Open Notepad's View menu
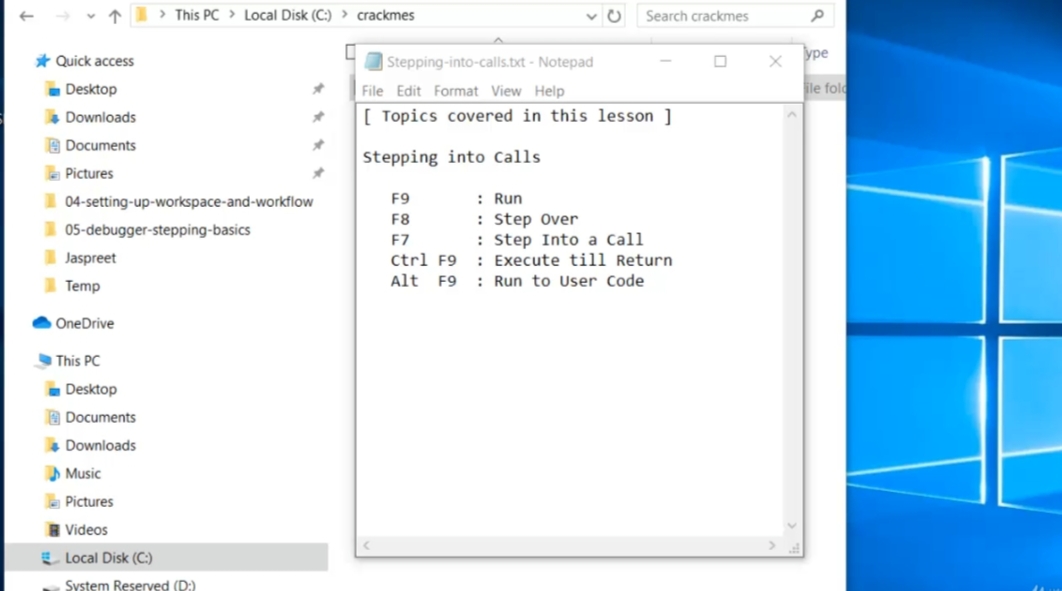The height and width of the screenshot is (591, 1062). coord(506,90)
